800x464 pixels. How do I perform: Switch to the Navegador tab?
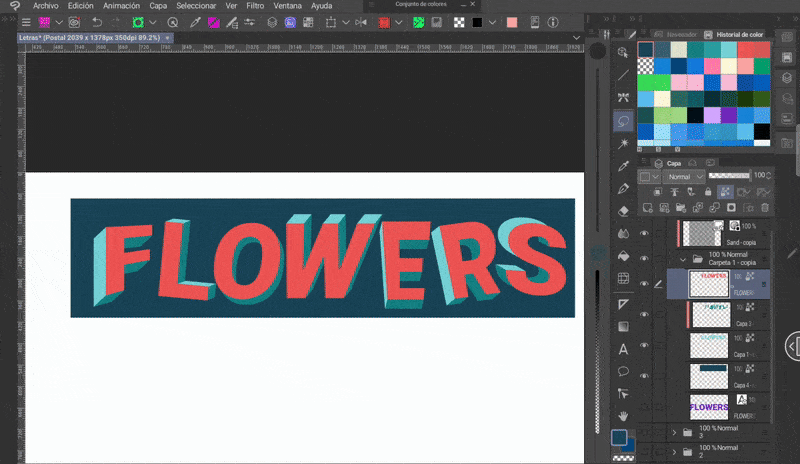(677, 35)
